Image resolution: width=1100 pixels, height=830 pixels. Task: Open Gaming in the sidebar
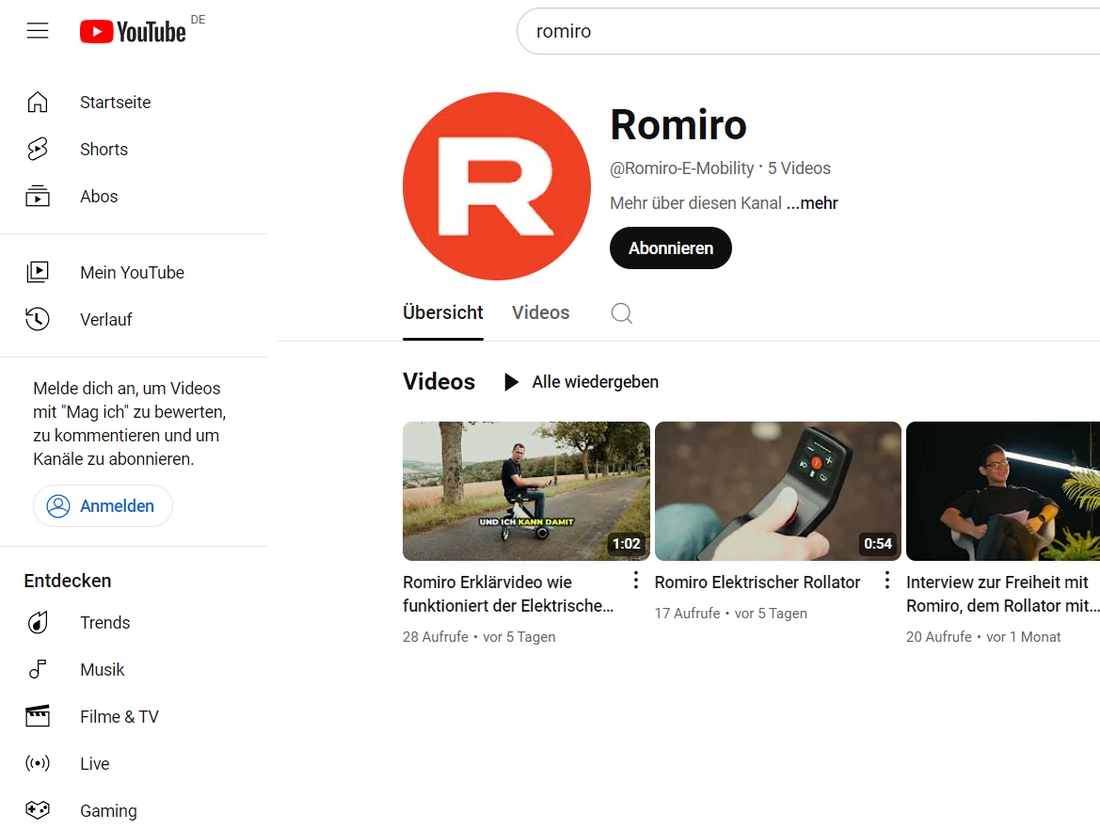(x=108, y=810)
